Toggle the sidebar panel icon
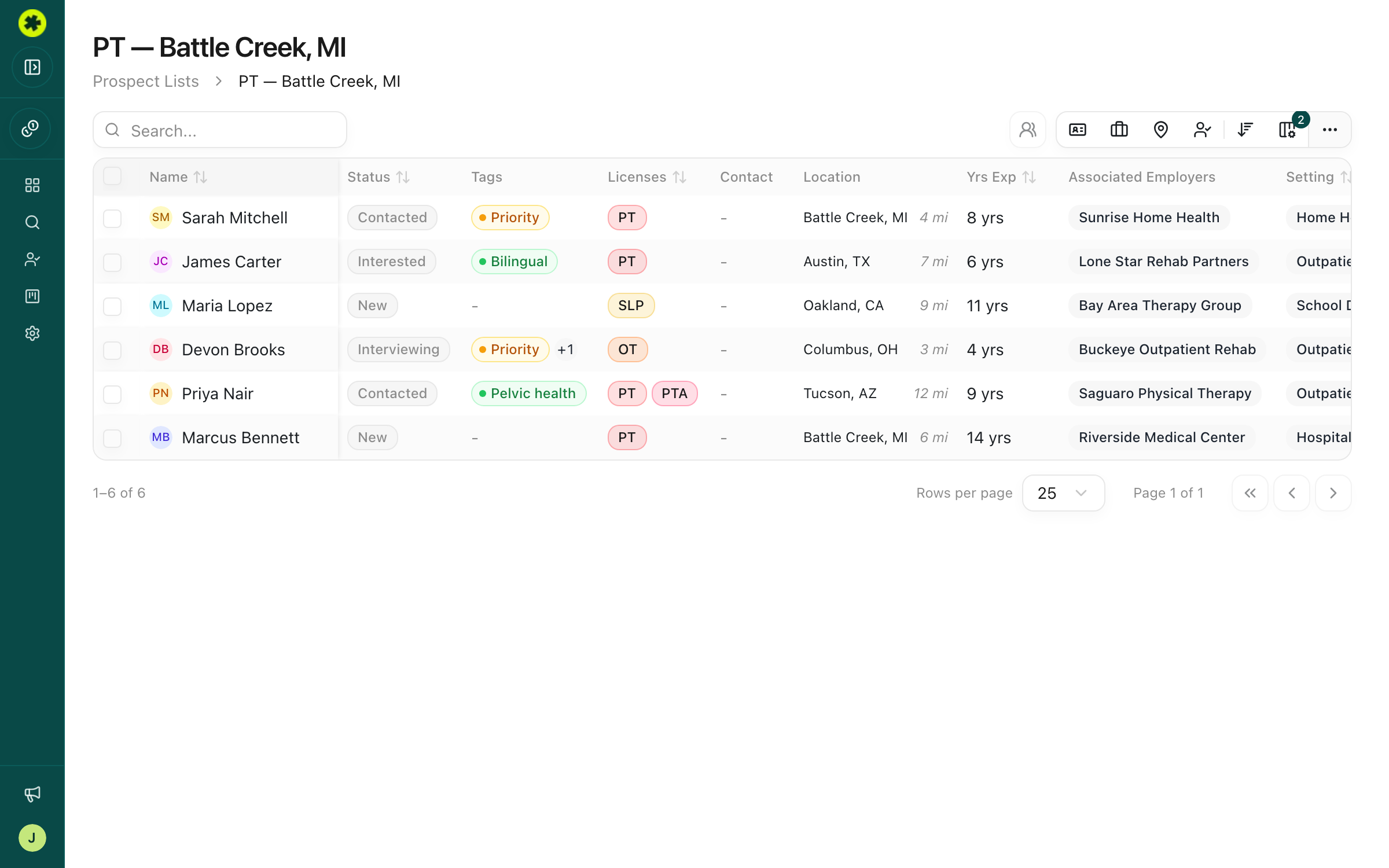The width and height of the screenshot is (1389, 868). (x=32, y=67)
